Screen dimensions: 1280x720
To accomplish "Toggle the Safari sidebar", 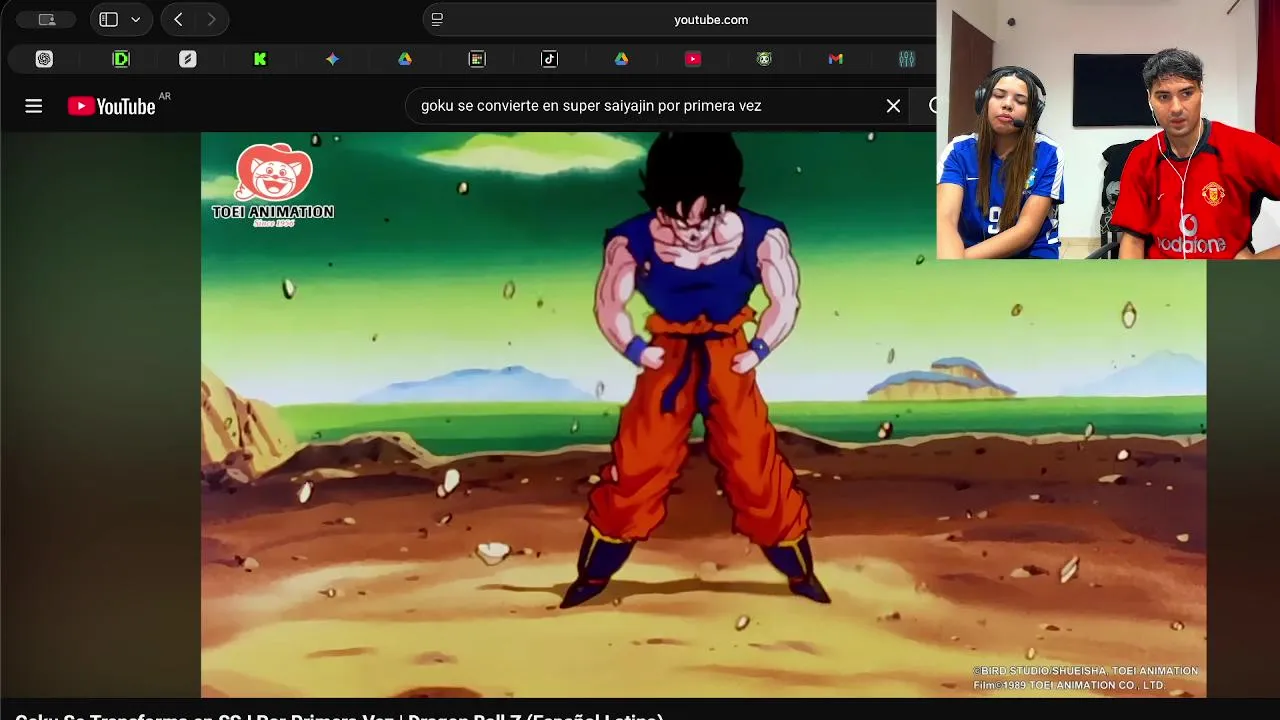I will click(109, 20).
